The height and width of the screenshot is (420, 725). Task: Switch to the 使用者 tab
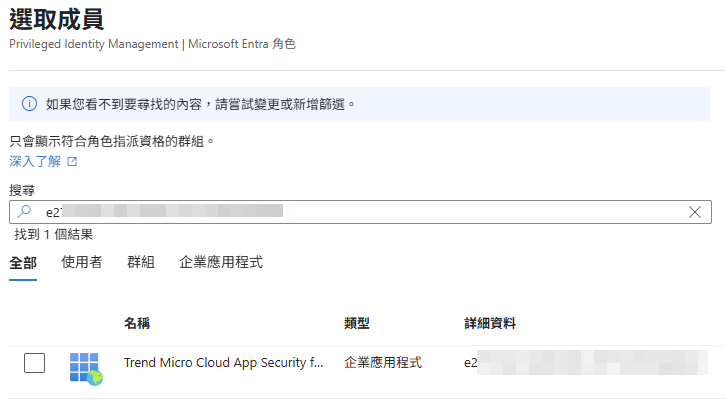point(81,262)
